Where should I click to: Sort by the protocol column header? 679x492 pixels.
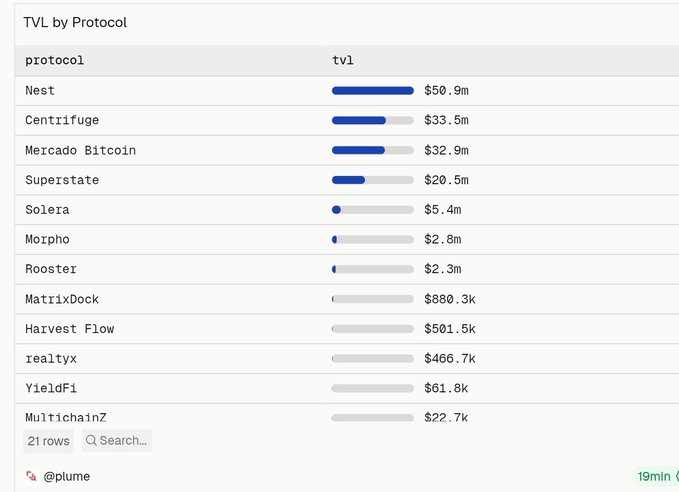55,60
